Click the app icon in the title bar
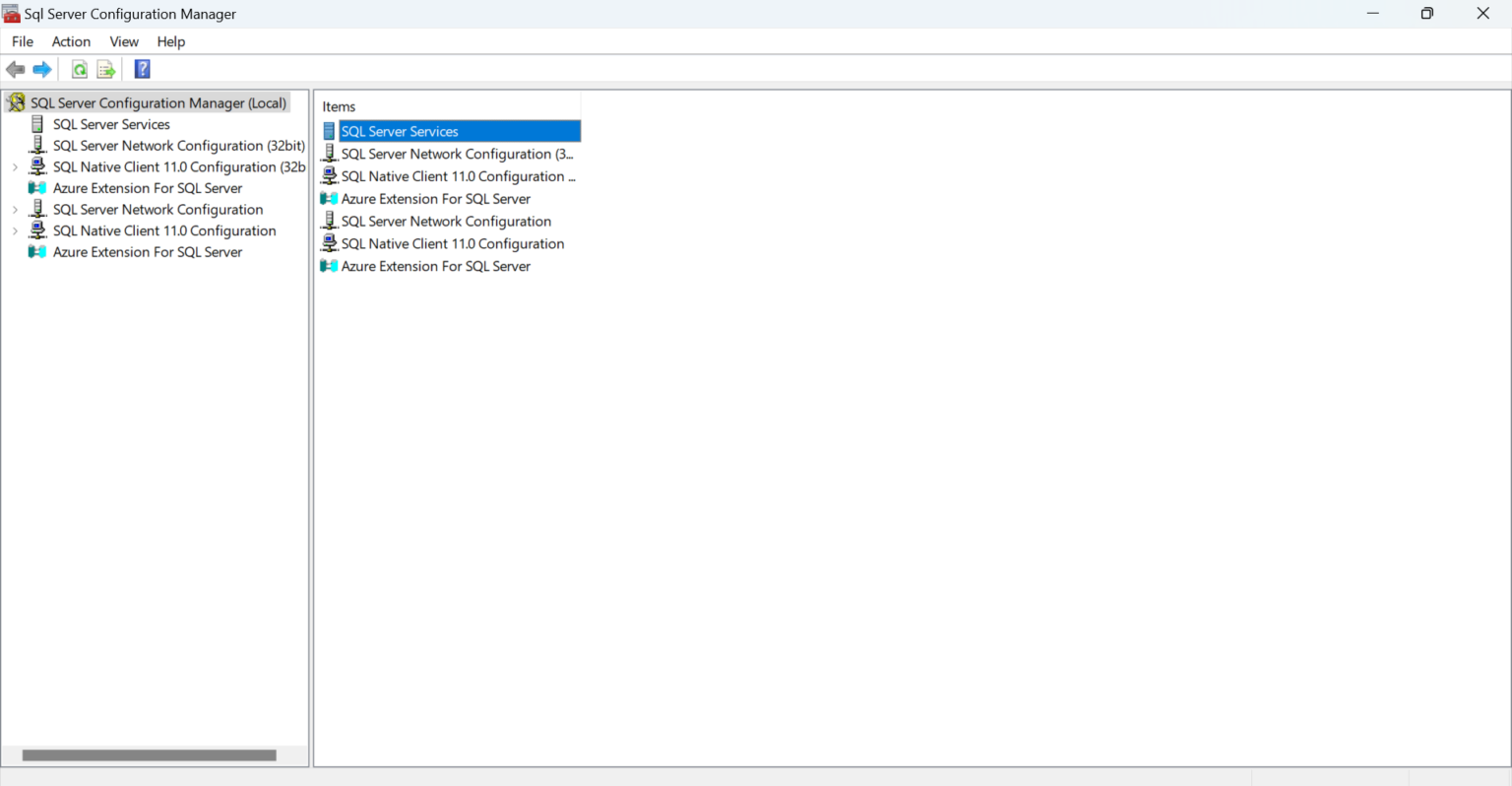 pos(11,13)
